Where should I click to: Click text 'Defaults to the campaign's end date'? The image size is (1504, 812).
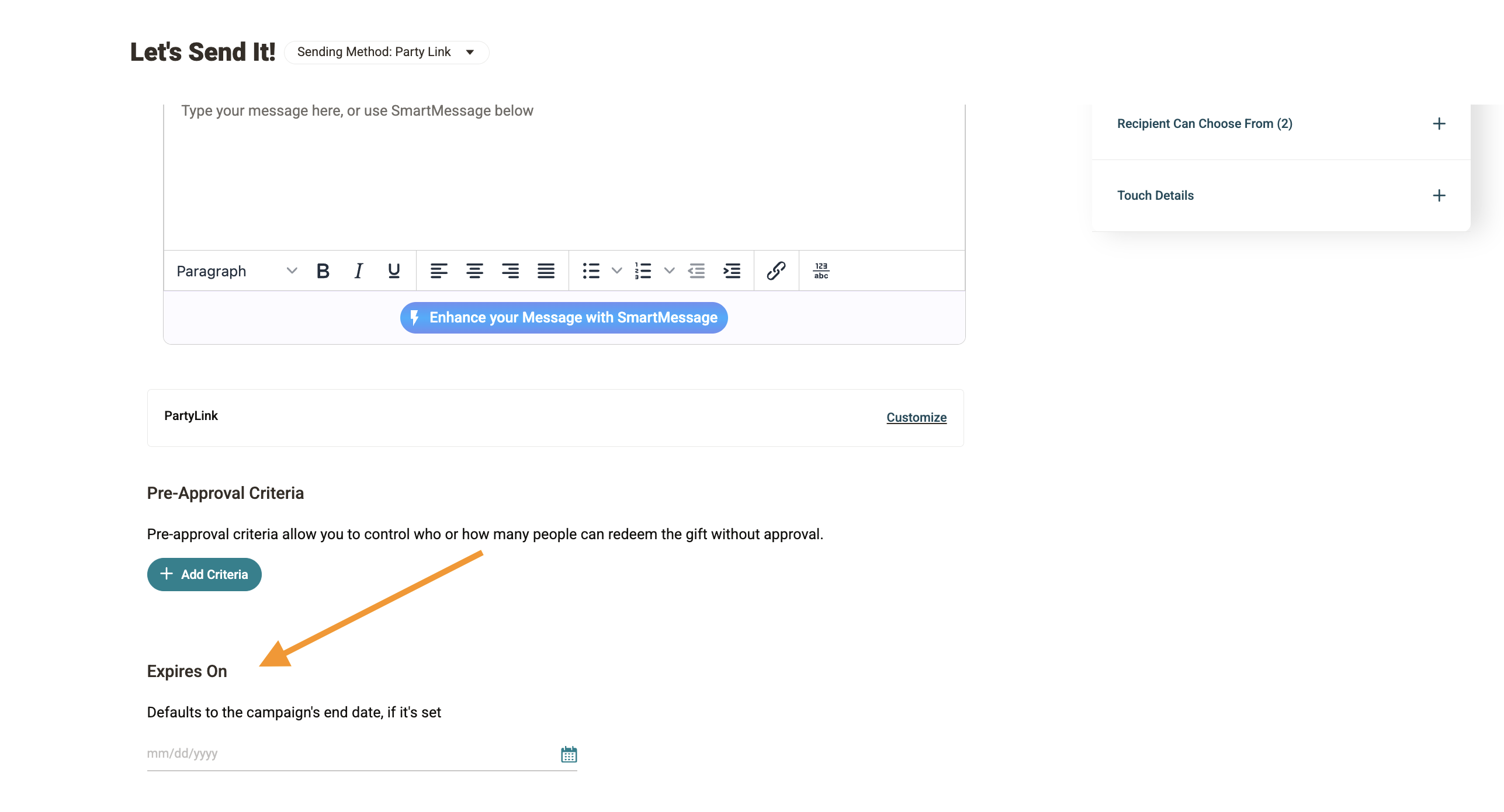(265, 712)
